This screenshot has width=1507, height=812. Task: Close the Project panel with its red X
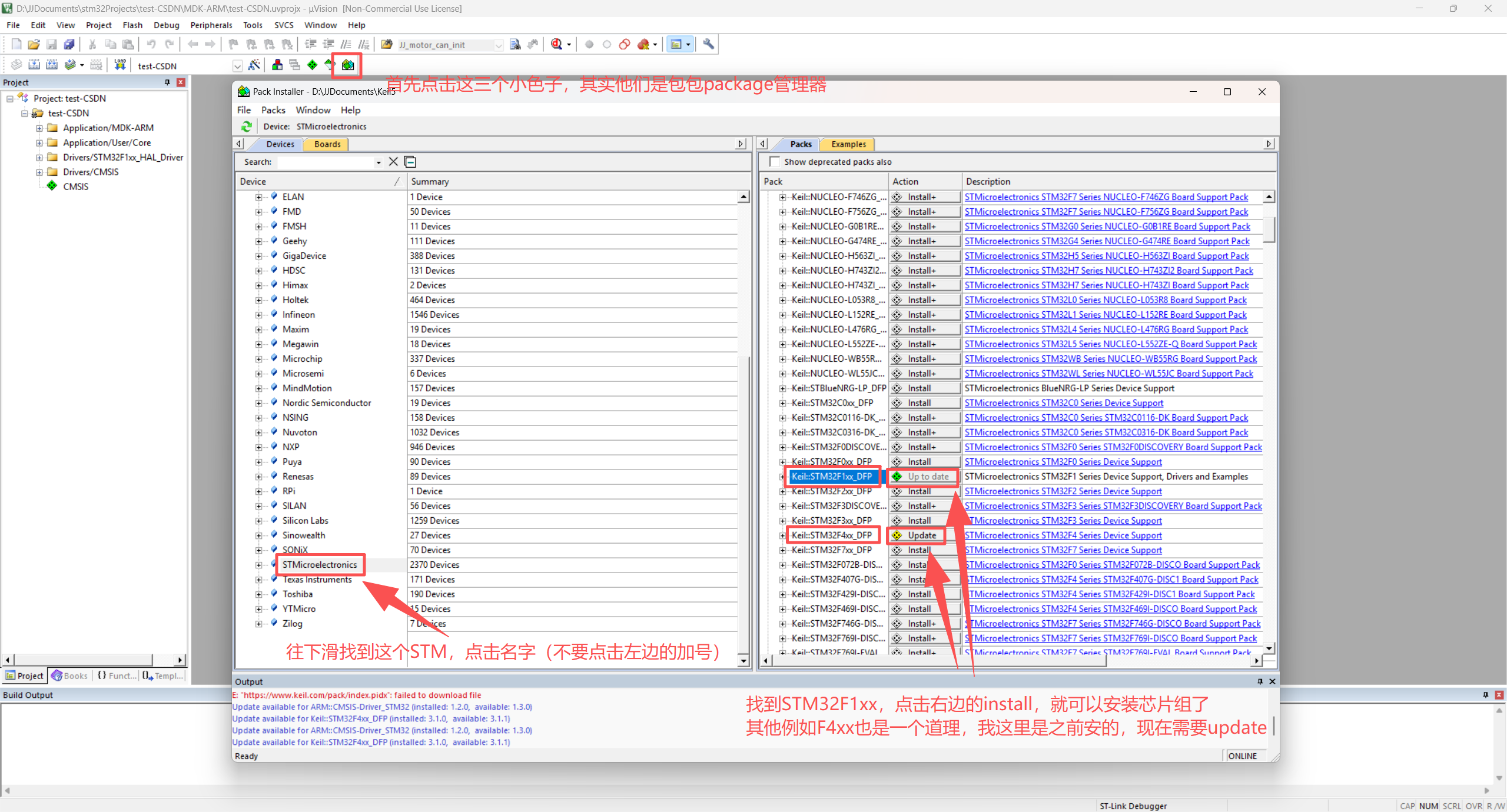pyautogui.click(x=181, y=82)
